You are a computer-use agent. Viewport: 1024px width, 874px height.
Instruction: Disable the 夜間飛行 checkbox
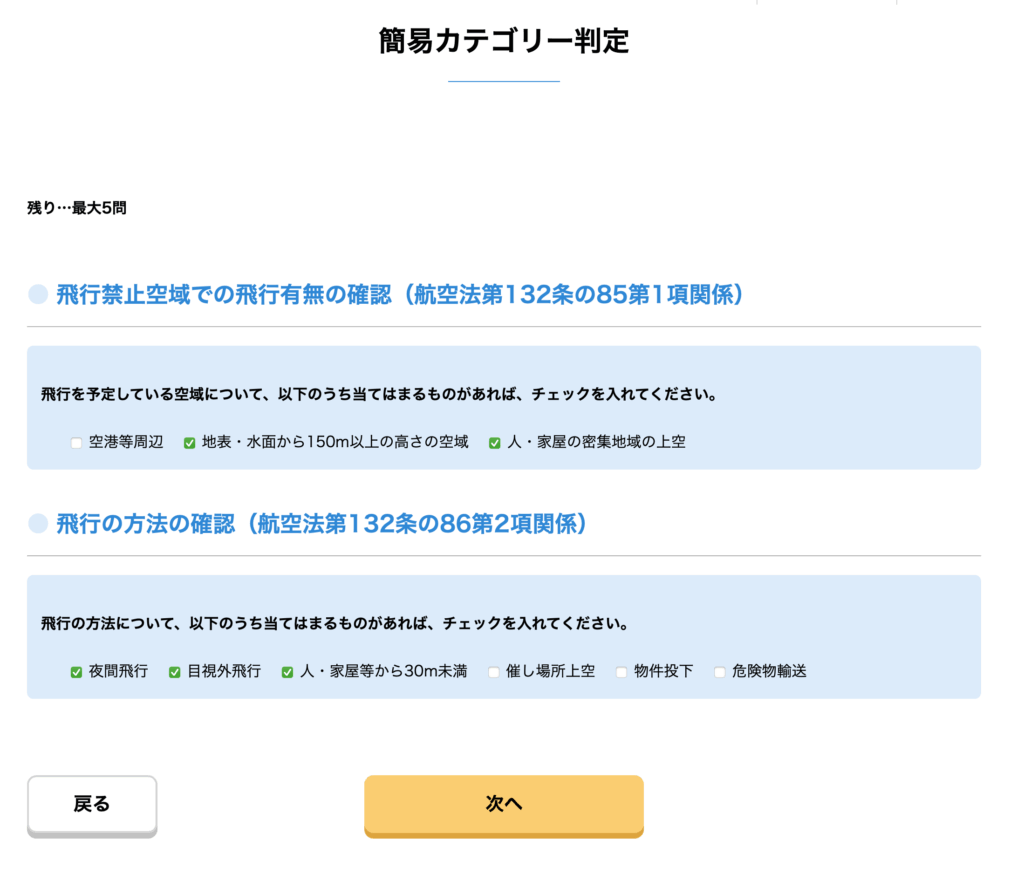pyautogui.click(x=76, y=672)
